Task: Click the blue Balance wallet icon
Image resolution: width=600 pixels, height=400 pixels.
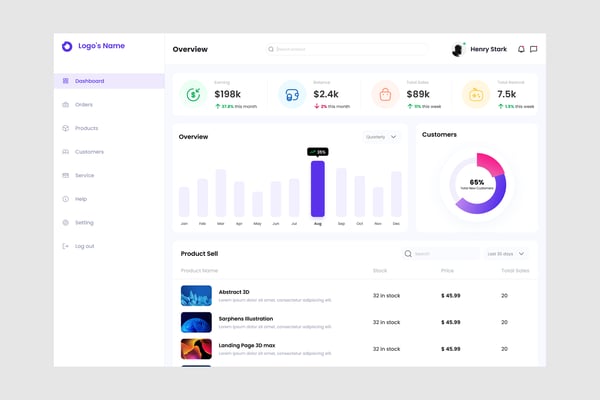Action: tap(292, 95)
